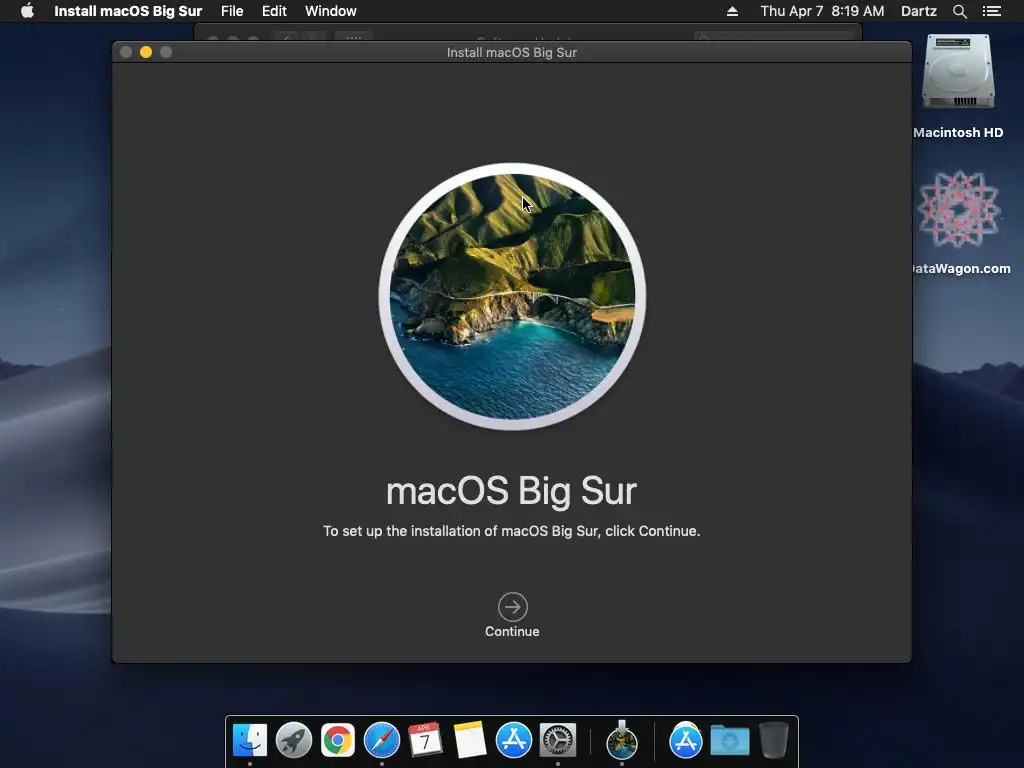1024x768 pixels.
Task: Launch Safari from the Dock
Action: pyautogui.click(x=381, y=740)
